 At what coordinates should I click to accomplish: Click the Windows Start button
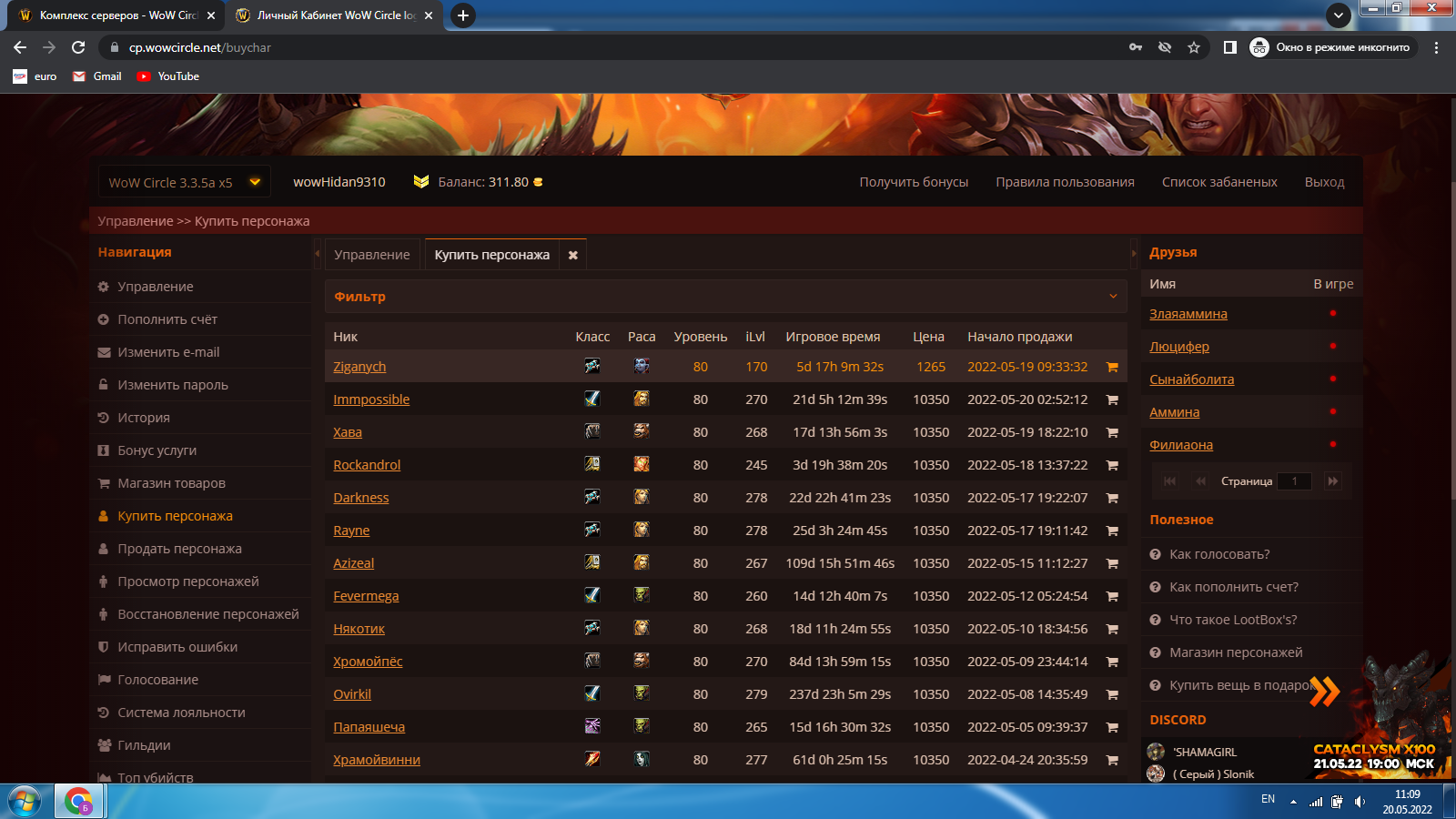(x=25, y=802)
